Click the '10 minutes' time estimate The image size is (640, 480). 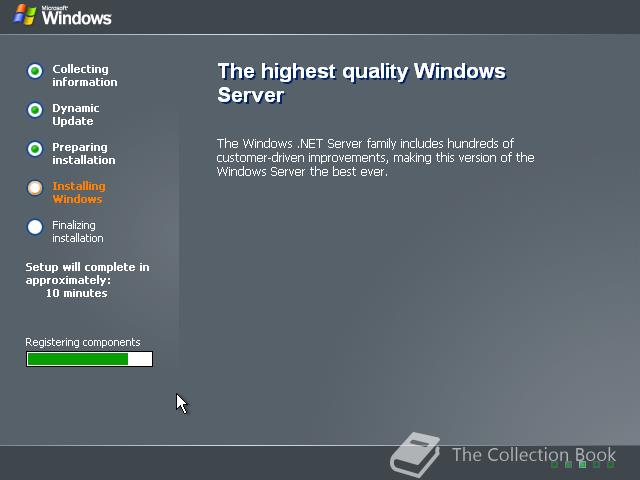point(76,293)
